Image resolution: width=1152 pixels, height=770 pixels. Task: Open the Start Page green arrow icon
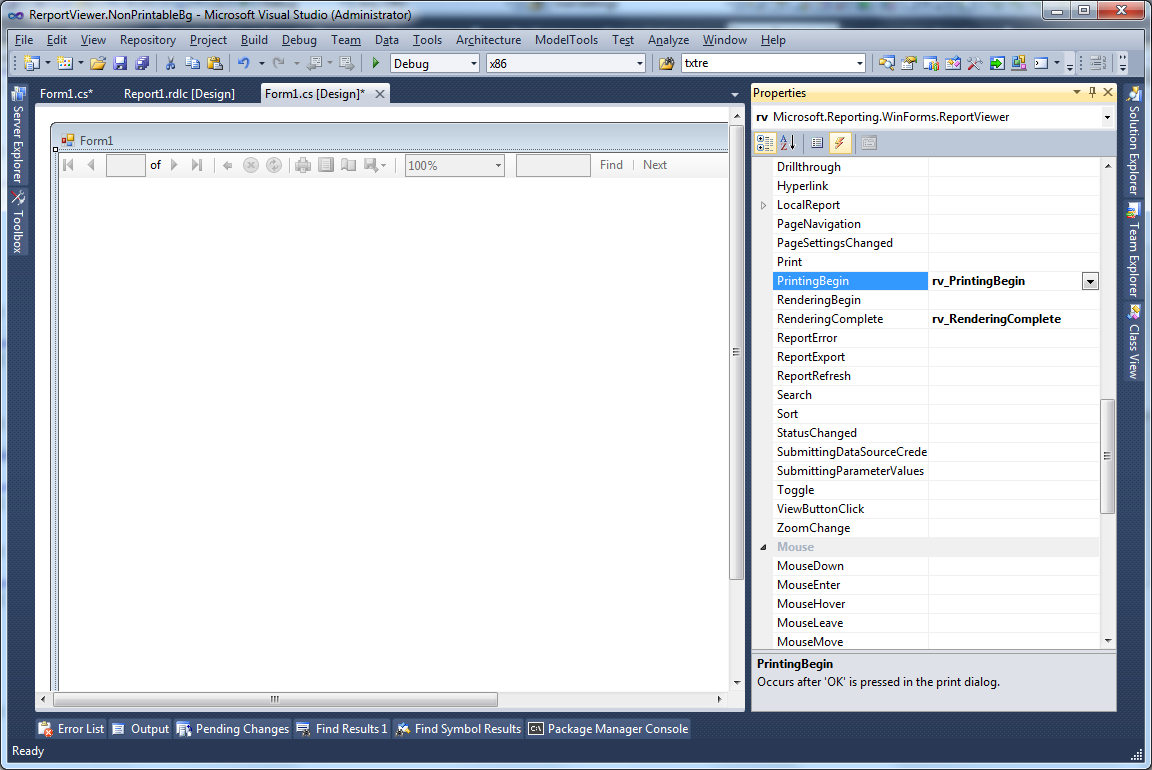[997, 63]
